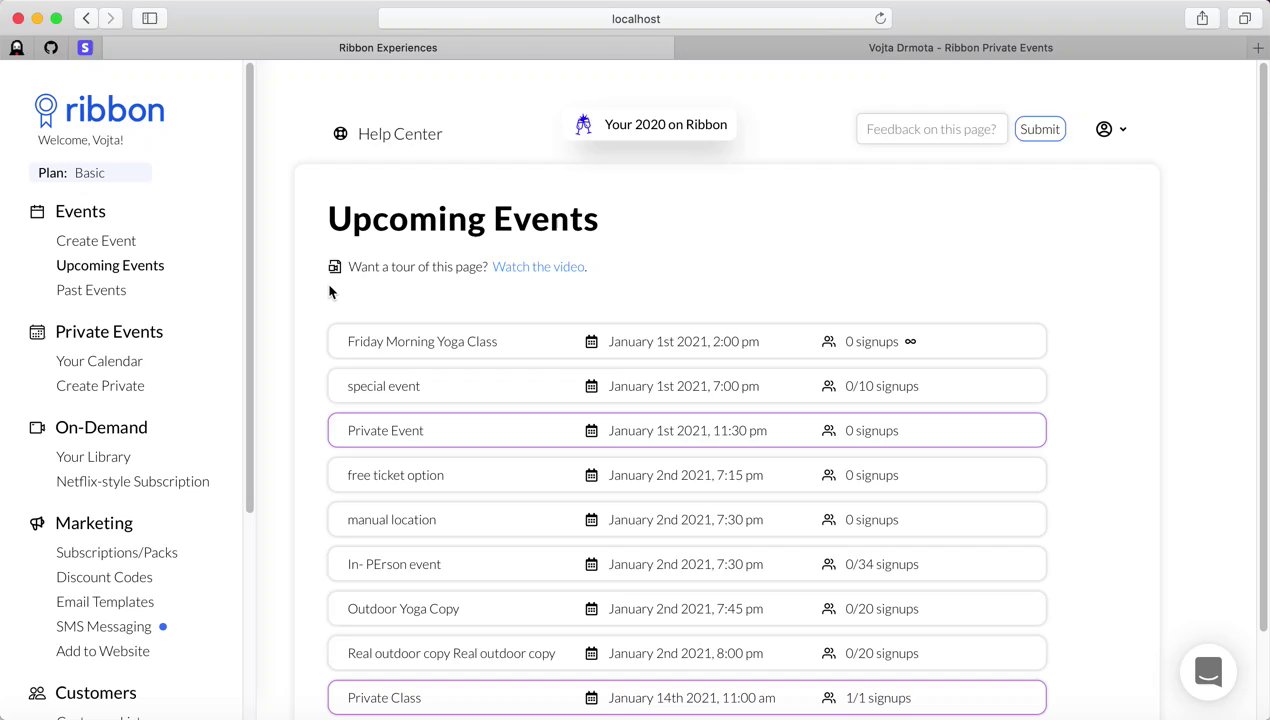Click the Customers people icon in sidebar
The width and height of the screenshot is (1270, 720).
37,693
